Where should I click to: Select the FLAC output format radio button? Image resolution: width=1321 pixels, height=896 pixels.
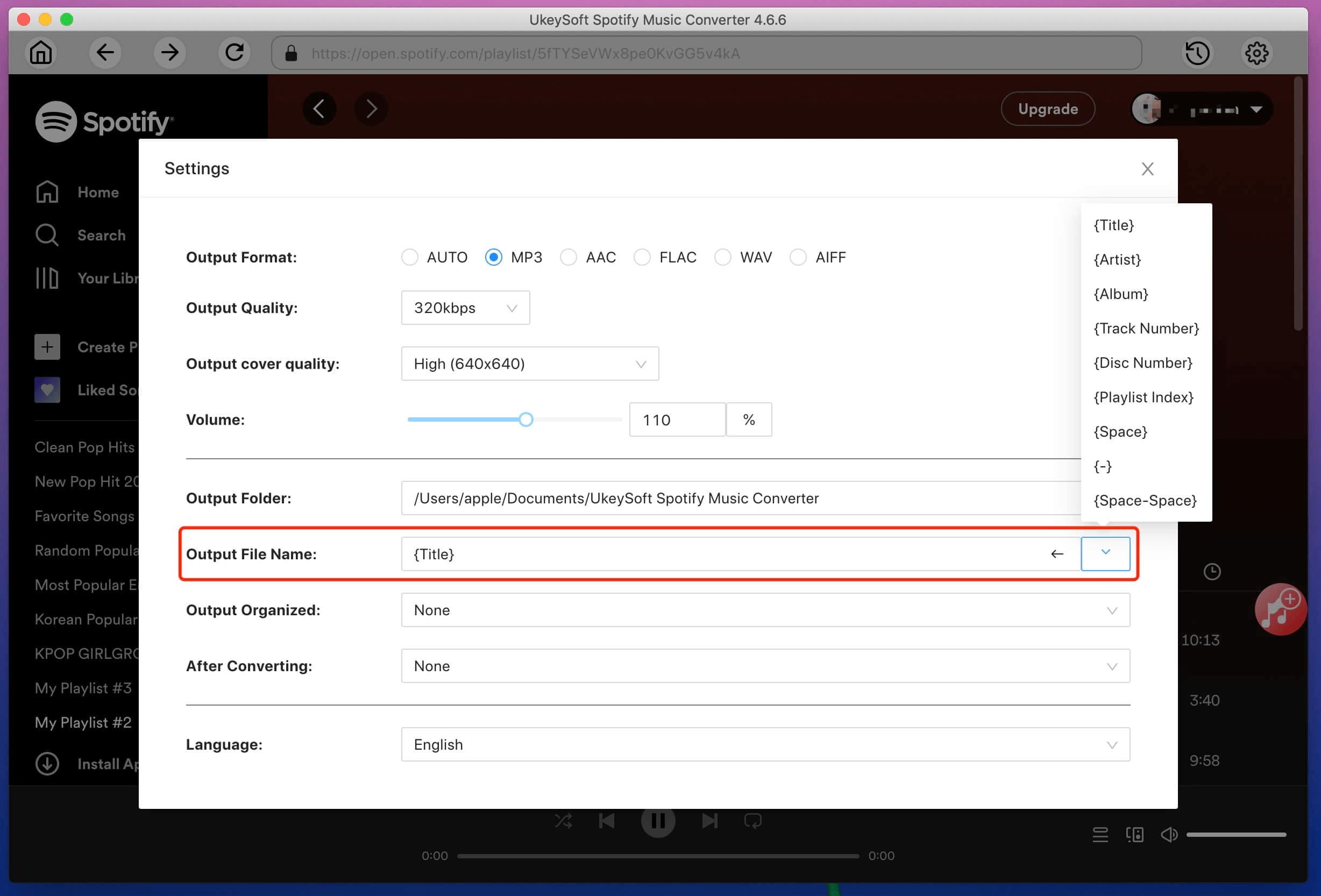(642, 257)
